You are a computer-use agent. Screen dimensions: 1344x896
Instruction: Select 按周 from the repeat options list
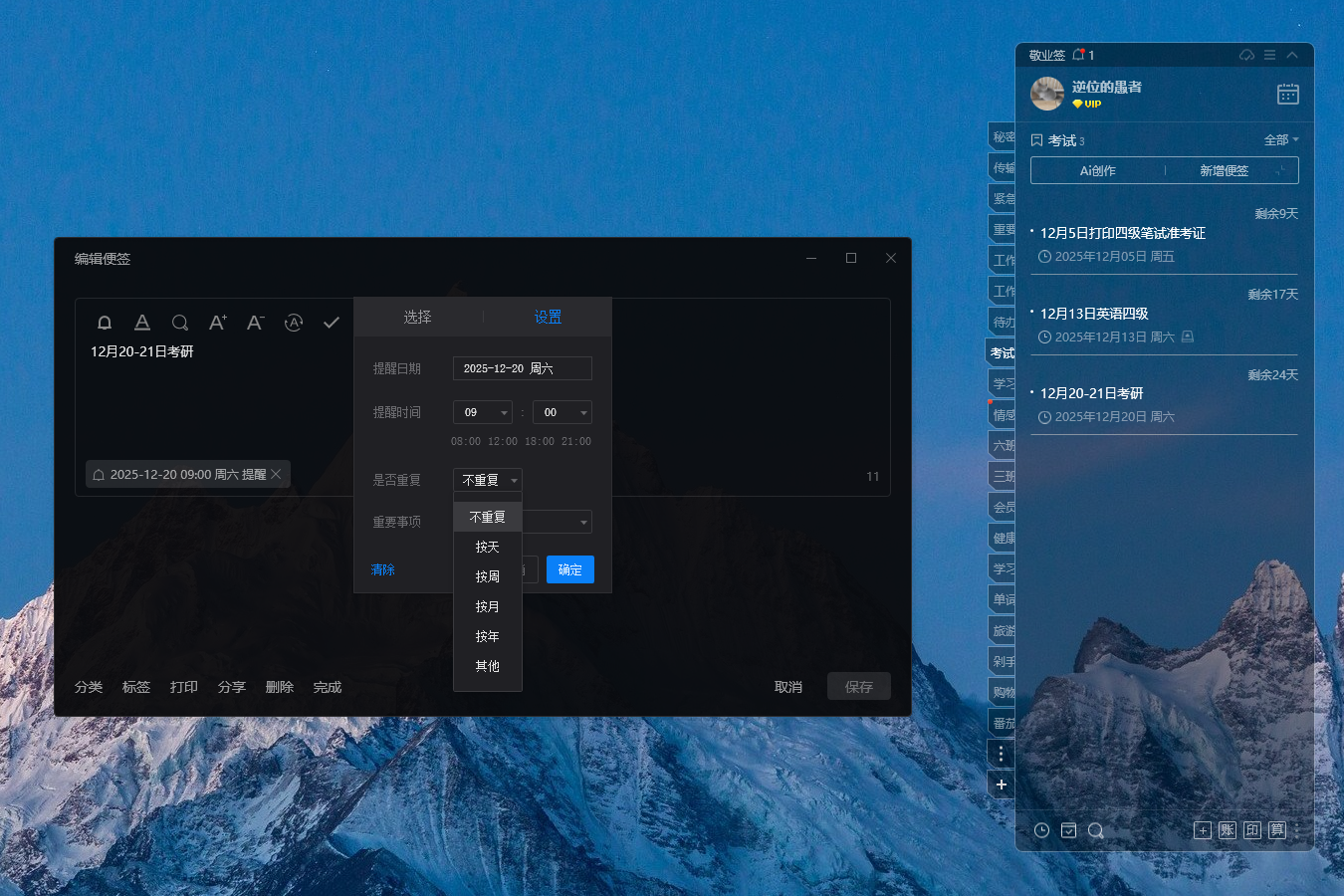click(x=488, y=576)
